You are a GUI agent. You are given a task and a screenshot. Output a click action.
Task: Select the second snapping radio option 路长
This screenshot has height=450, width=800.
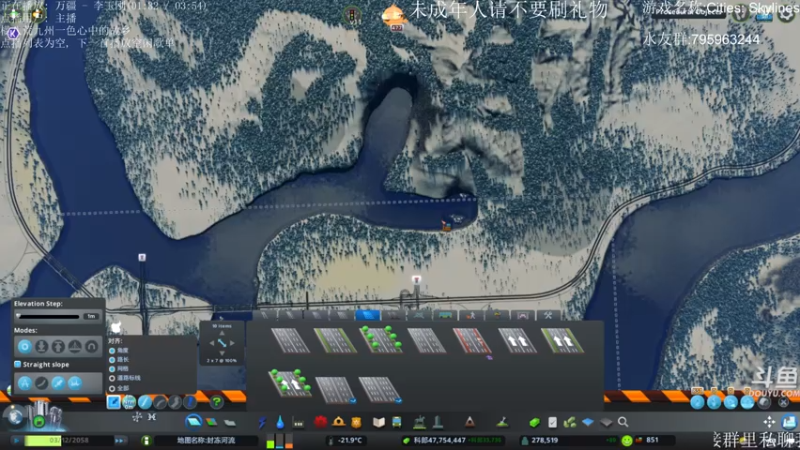point(112,360)
